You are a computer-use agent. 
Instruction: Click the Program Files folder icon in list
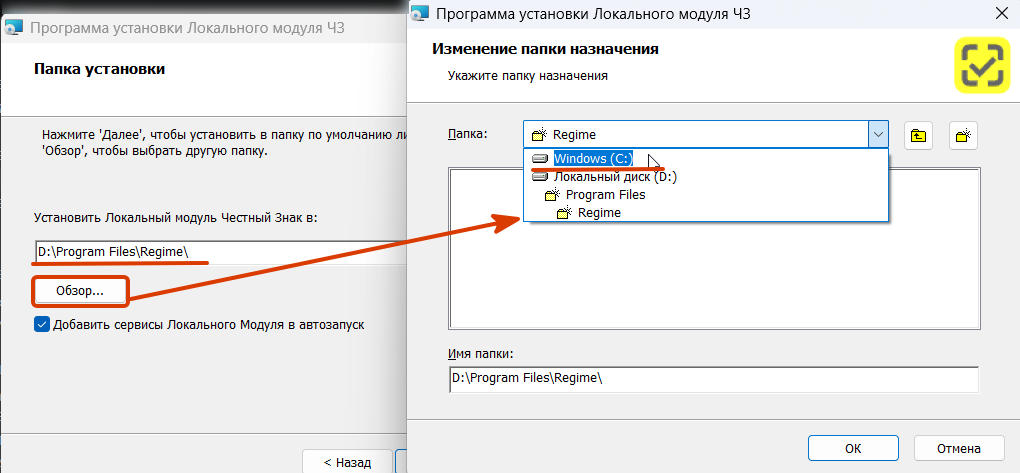coord(553,194)
